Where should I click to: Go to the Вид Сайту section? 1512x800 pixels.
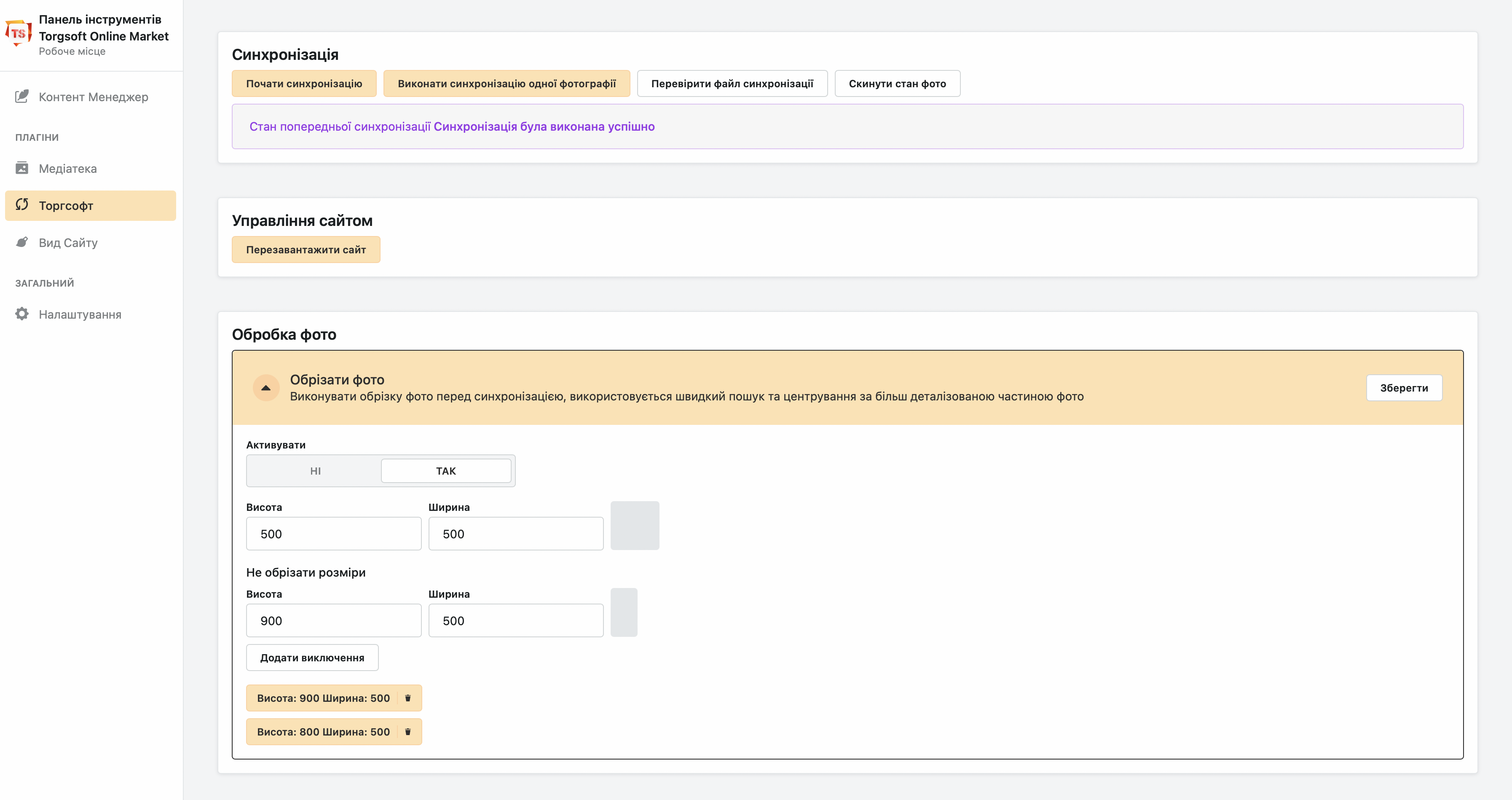(x=68, y=242)
